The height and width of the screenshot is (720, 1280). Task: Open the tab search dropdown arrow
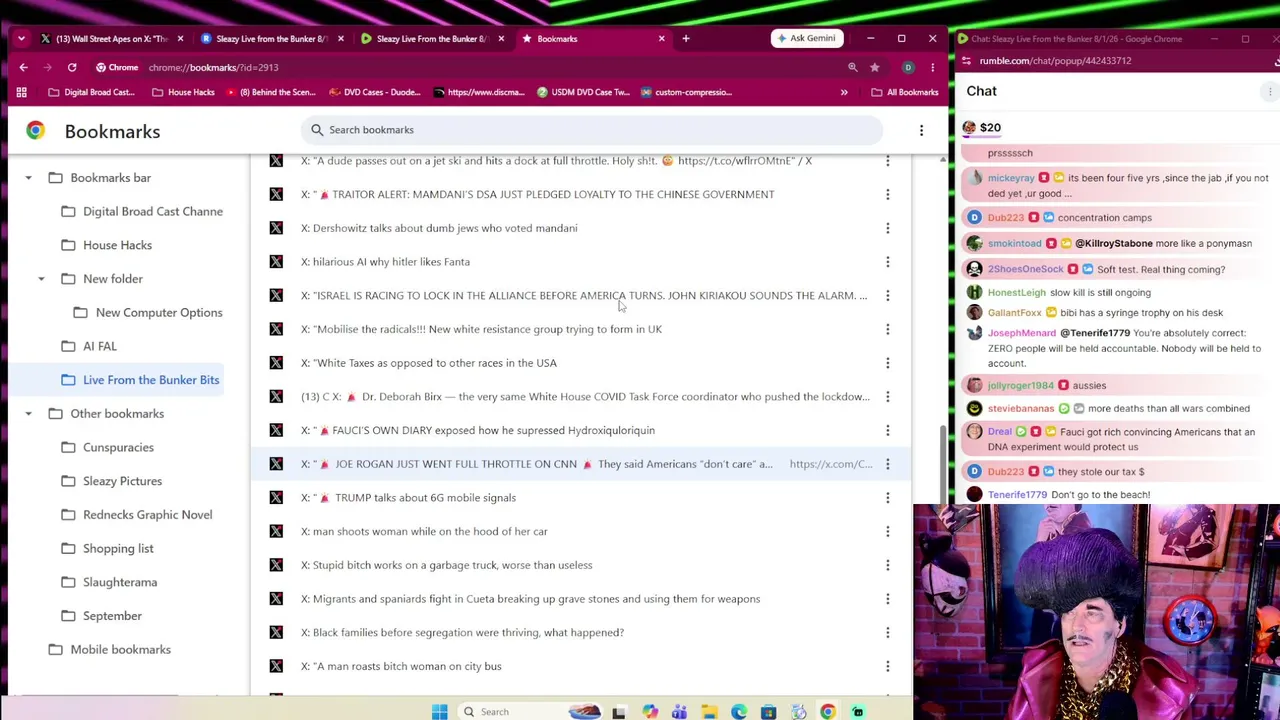pos(21,38)
